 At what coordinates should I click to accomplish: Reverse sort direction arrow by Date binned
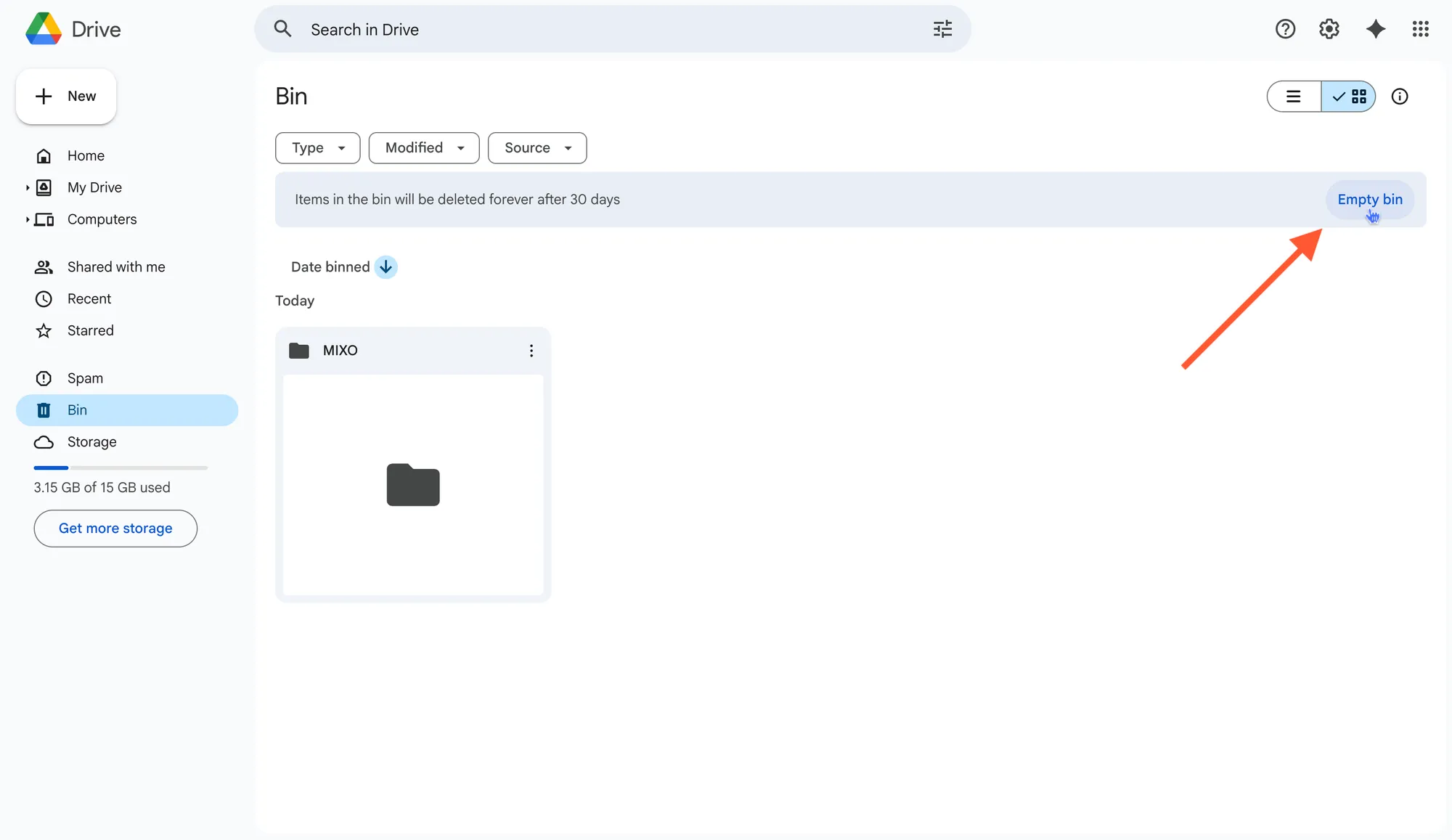click(386, 267)
